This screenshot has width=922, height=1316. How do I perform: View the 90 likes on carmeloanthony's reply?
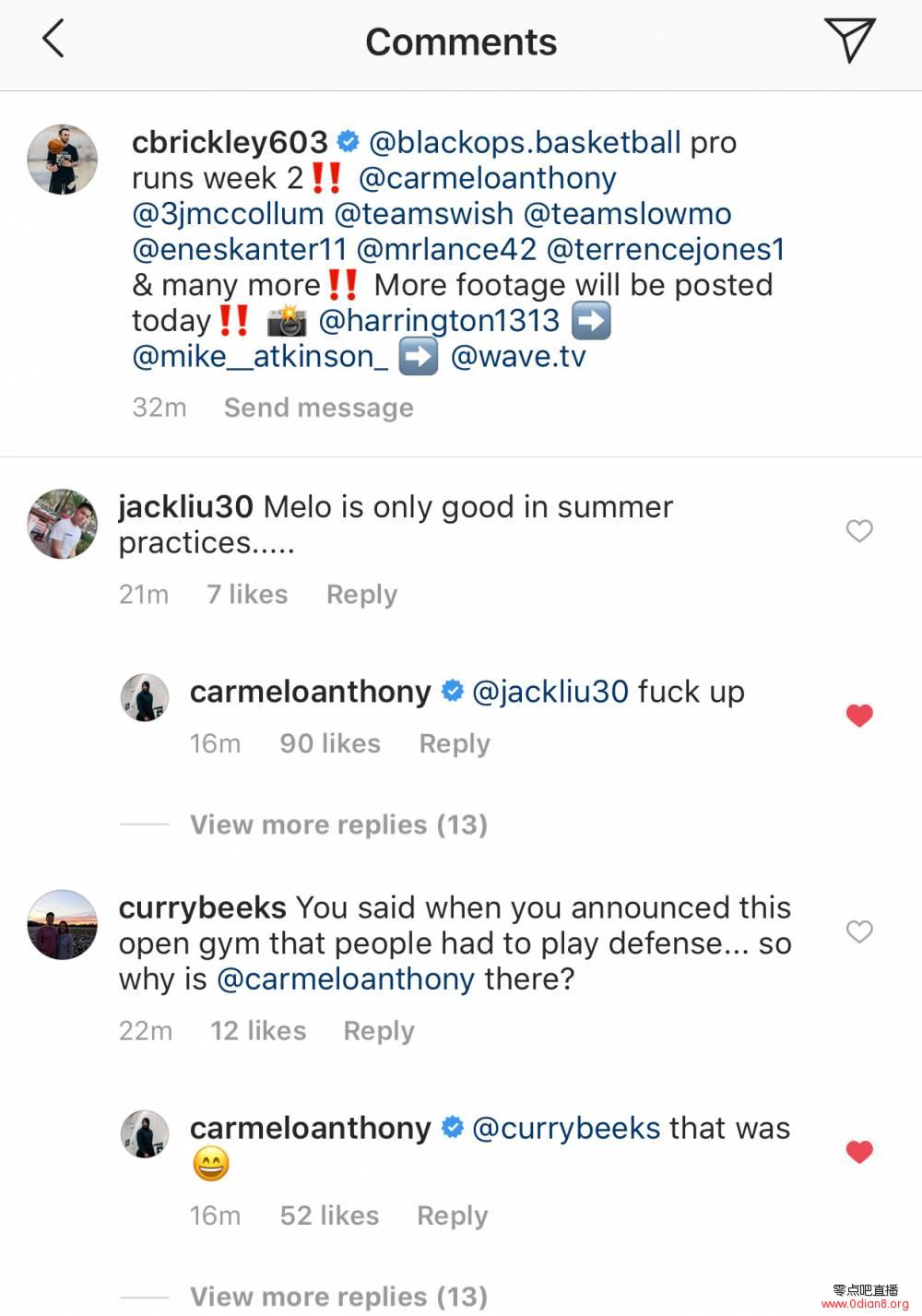(x=330, y=743)
